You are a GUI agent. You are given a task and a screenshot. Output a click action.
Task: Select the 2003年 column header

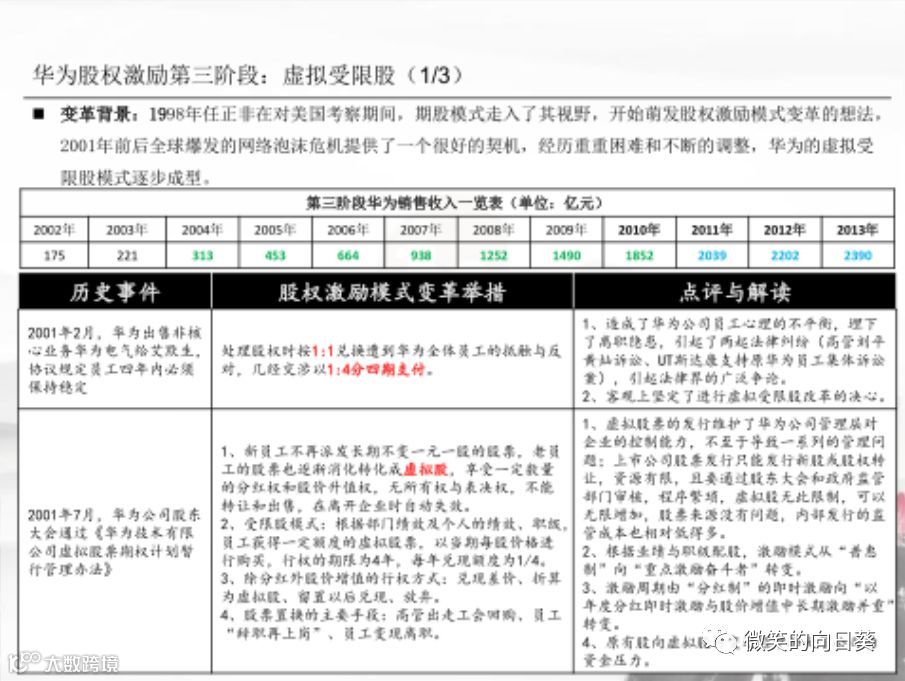[126, 230]
